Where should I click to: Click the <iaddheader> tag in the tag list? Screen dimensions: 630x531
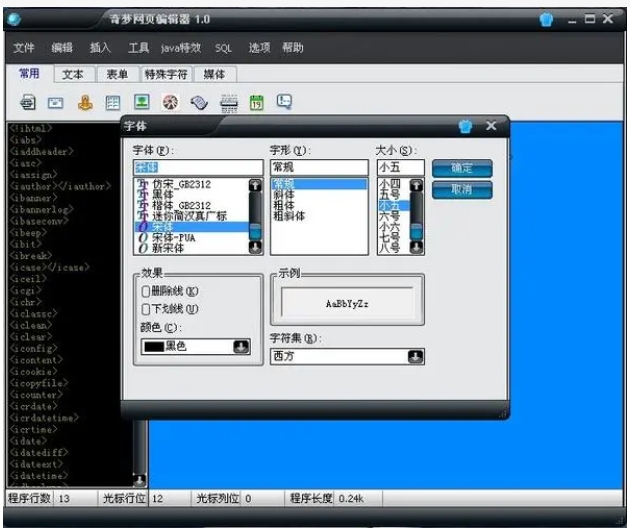[x=41, y=151]
